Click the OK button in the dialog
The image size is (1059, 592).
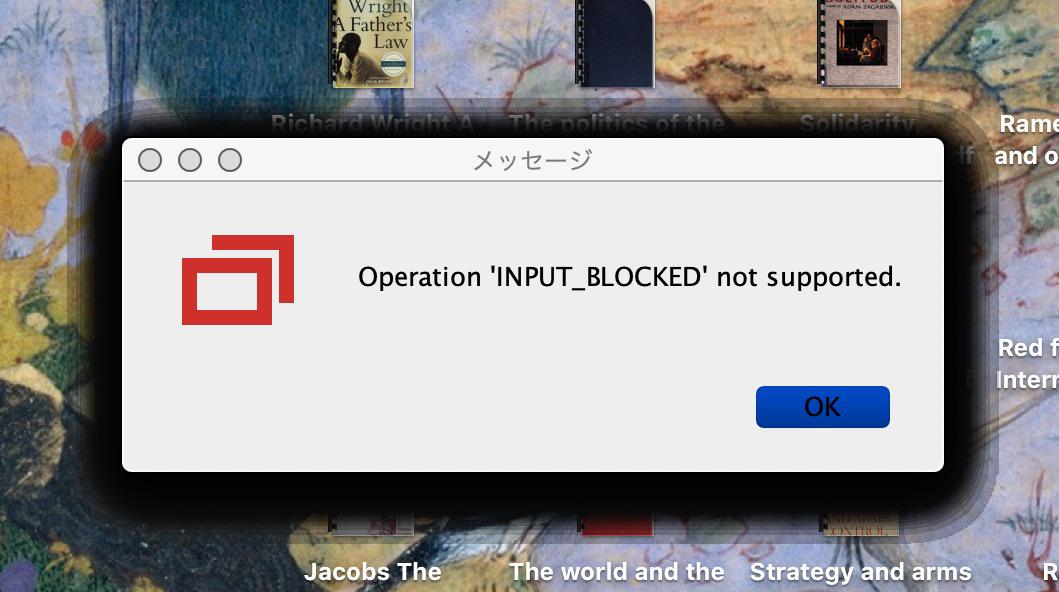[x=823, y=407]
